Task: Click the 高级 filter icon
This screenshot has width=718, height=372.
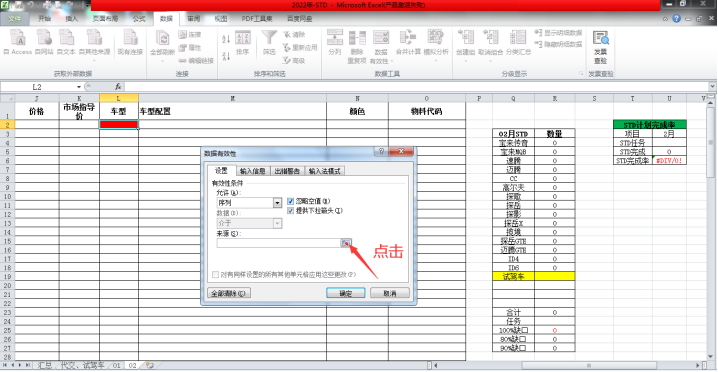Action: pos(287,60)
